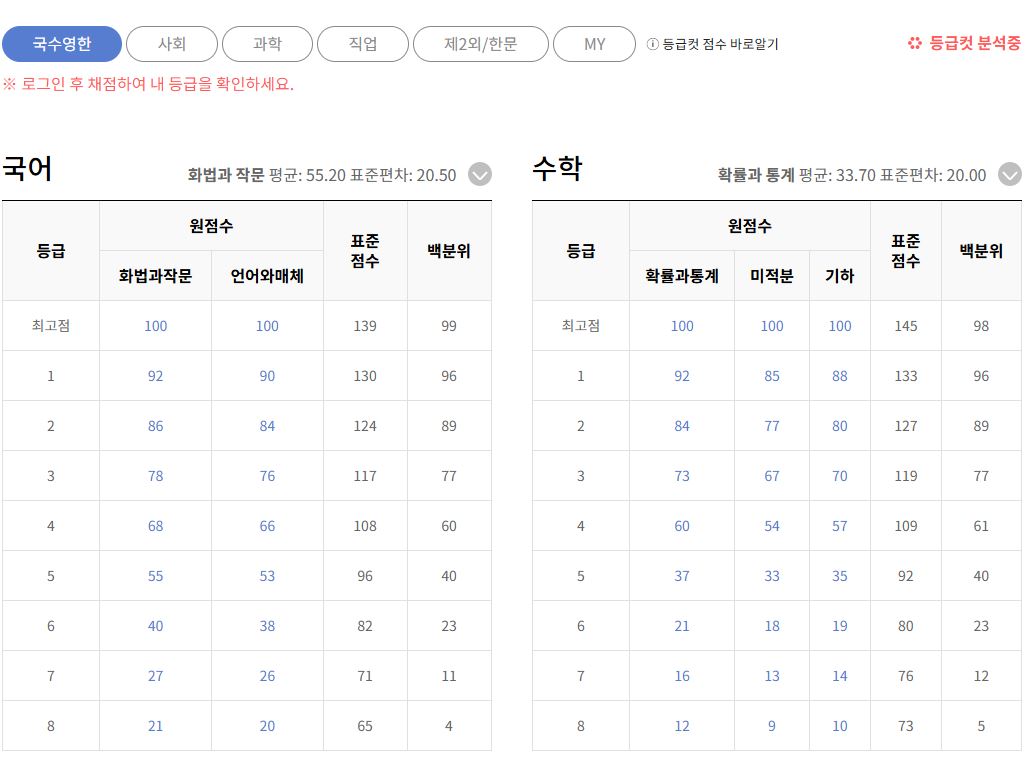This screenshot has width=1032, height=761.
Task: Click 국어 최고점 표준점수 139
Action: [x=365, y=326]
